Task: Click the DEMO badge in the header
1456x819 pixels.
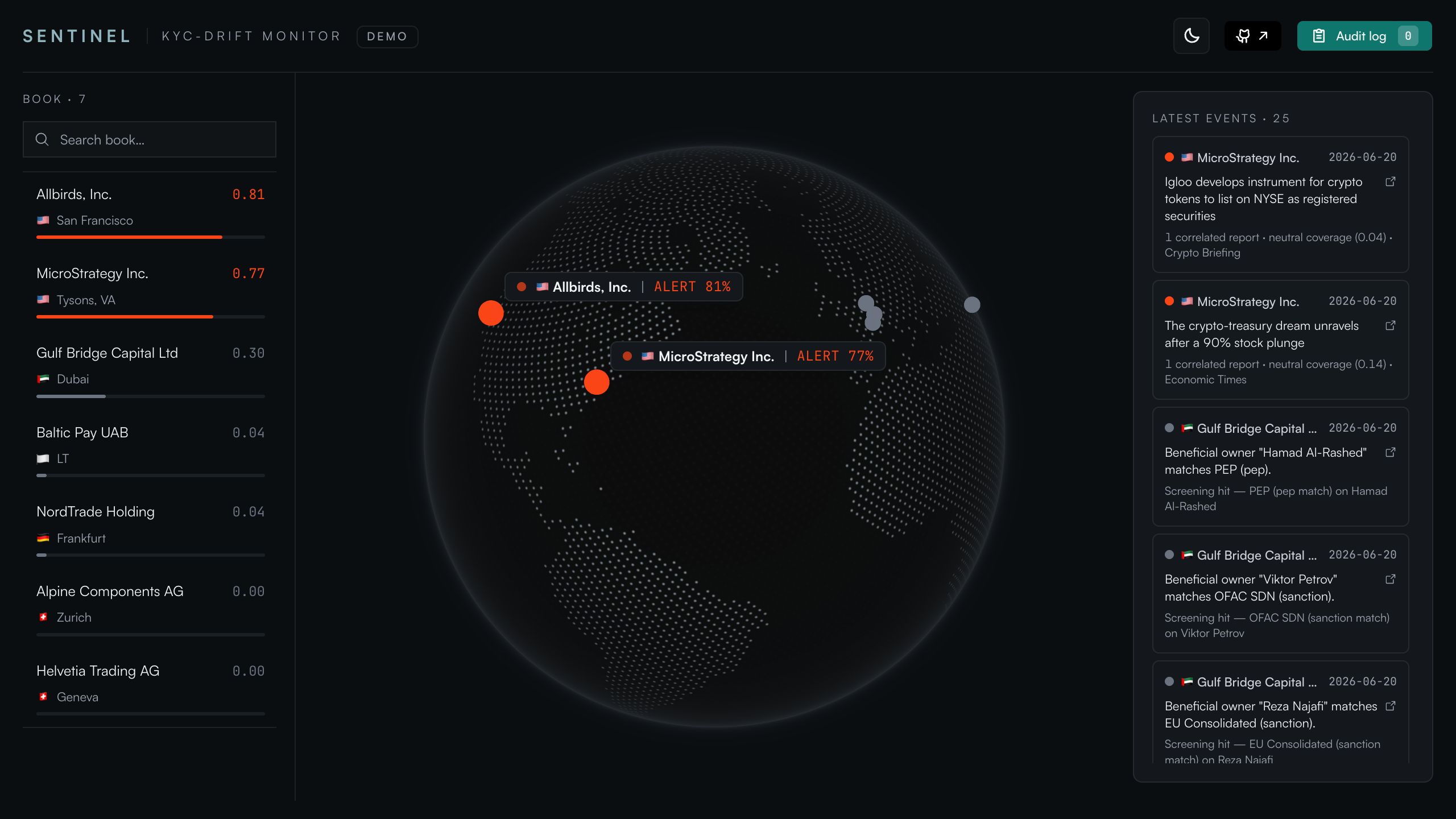Action: click(387, 36)
